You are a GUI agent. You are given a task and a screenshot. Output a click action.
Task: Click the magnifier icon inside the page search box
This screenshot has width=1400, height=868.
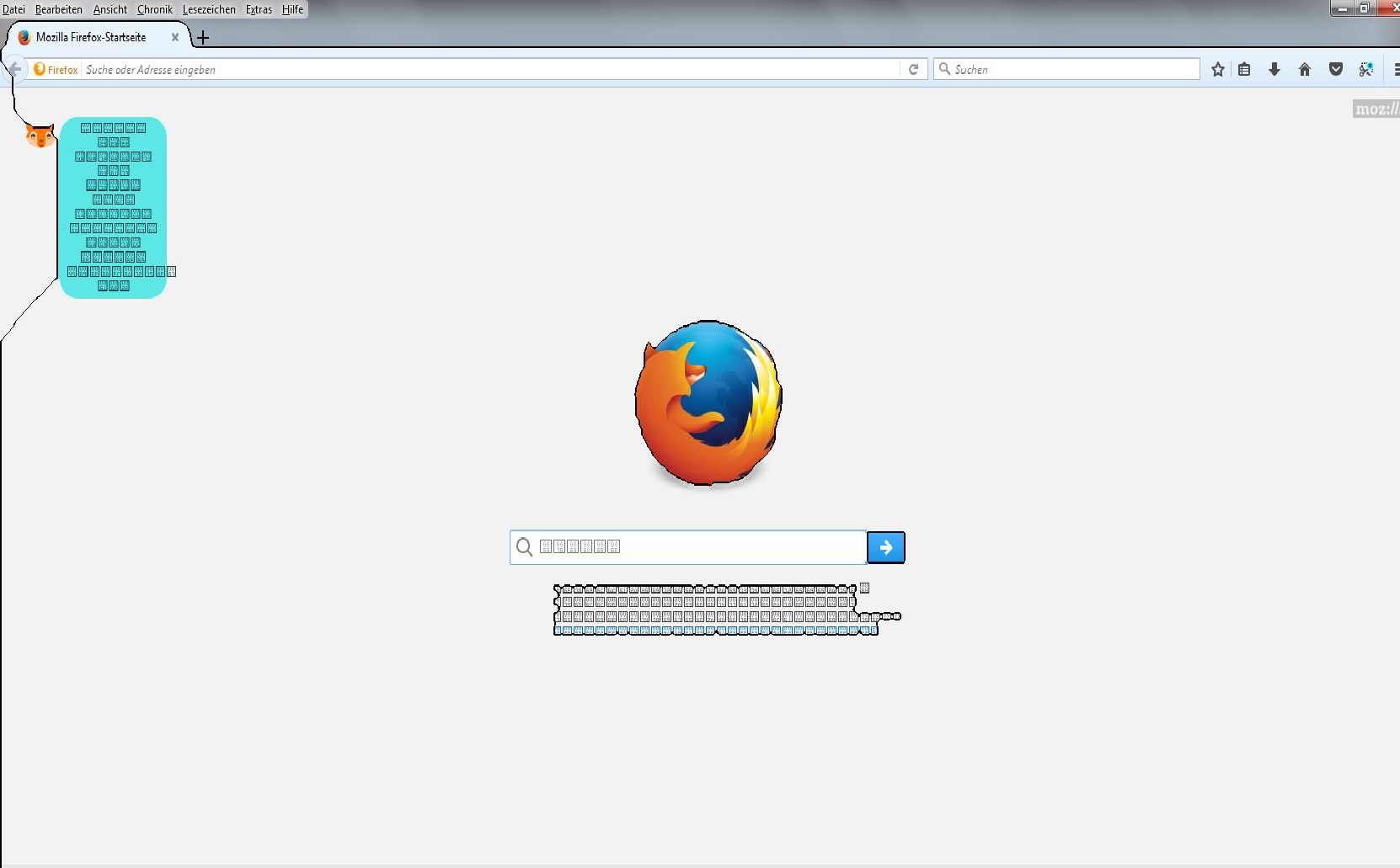524,547
